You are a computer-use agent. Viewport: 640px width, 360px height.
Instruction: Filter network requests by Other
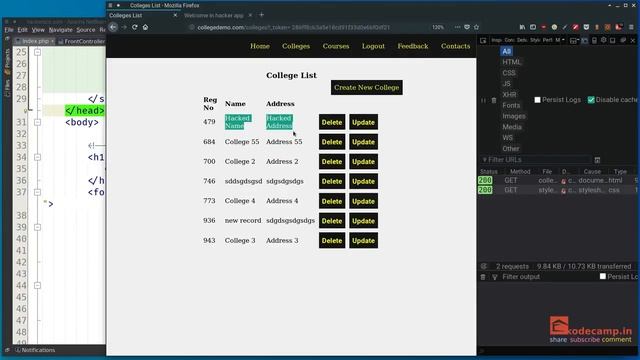tap(511, 149)
